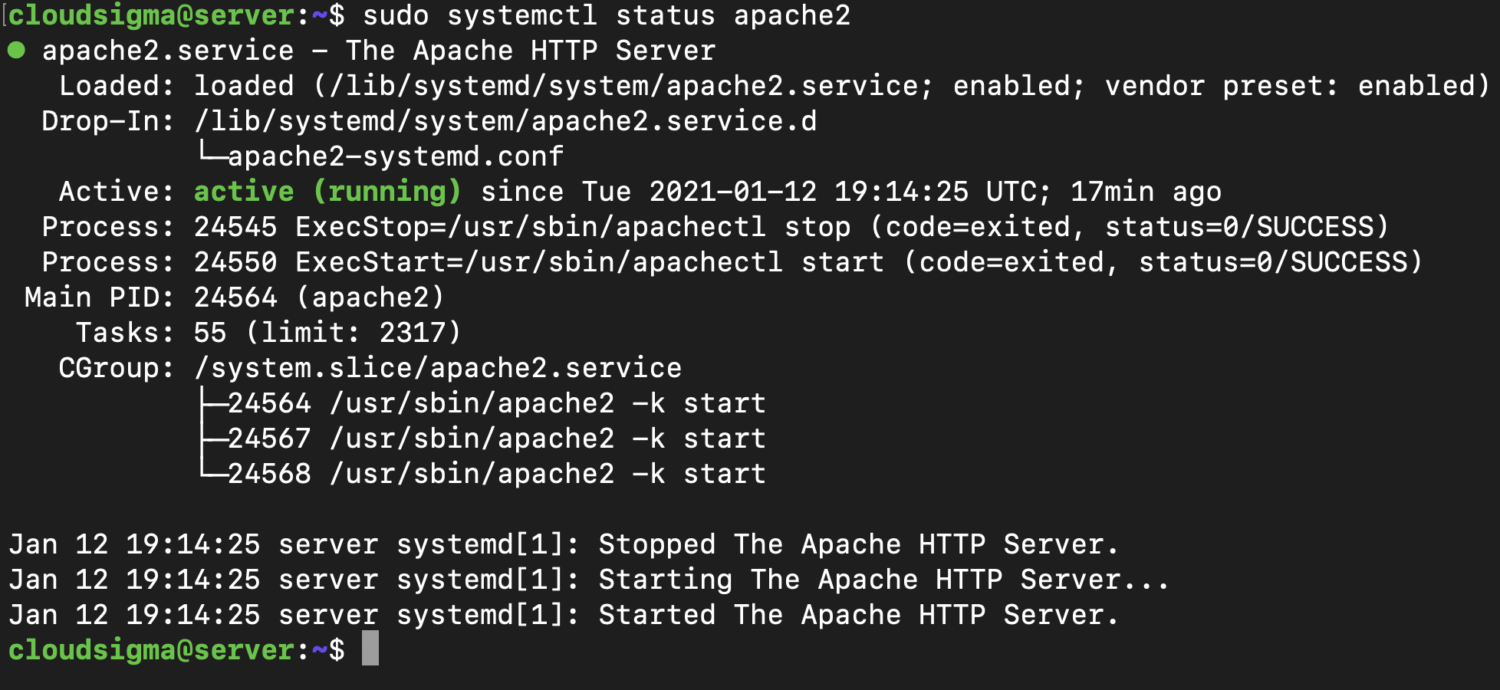The height and width of the screenshot is (690, 1500).
Task: Click the cloudsigma@server prompt on the last line
Action: coord(151,649)
